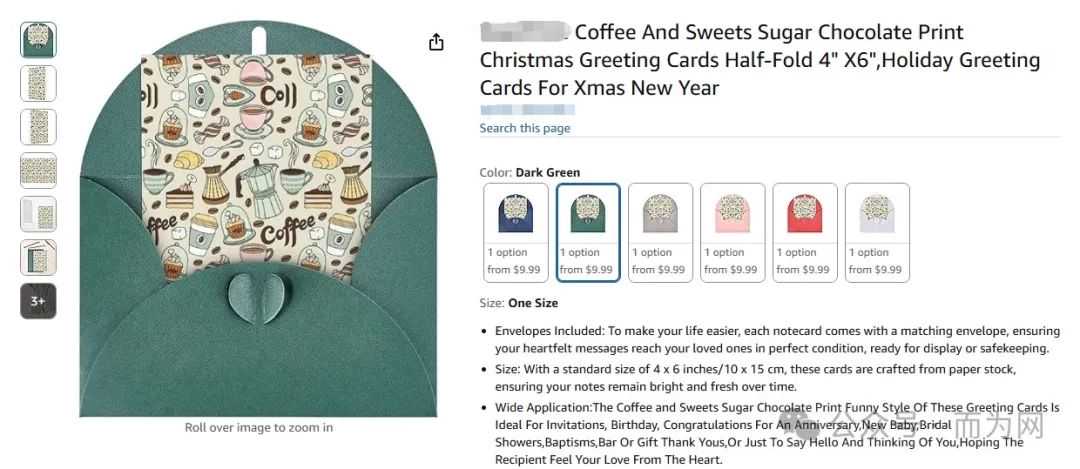Click the "Search this page" link
Image resolution: width=1080 pixels, height=469 pixels.
pyautogui.click(x=525, y=128)
